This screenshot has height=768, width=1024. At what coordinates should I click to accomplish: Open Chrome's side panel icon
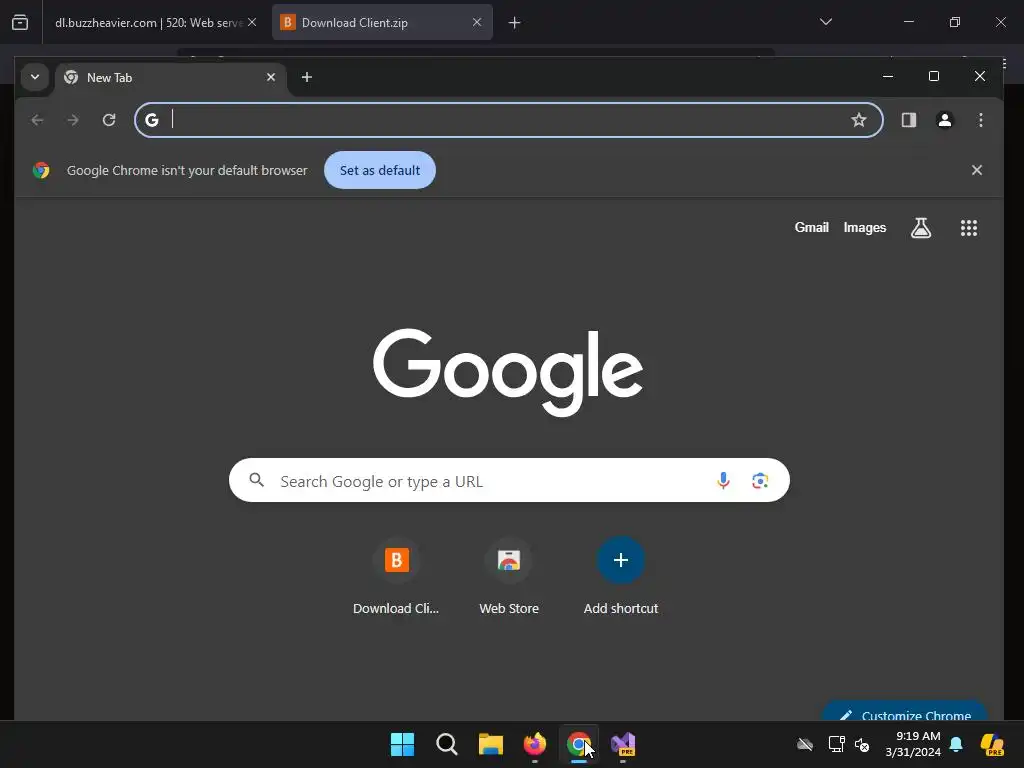click(908, 120)
